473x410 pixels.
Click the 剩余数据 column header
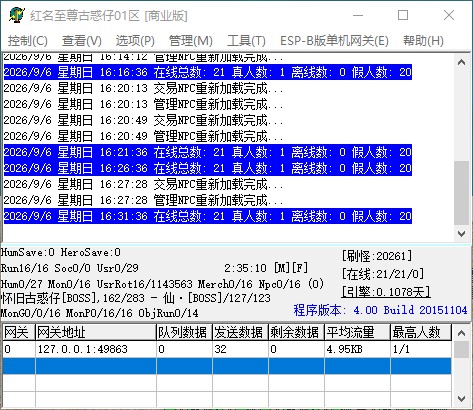pyautogui.click(x=296, y=332)
